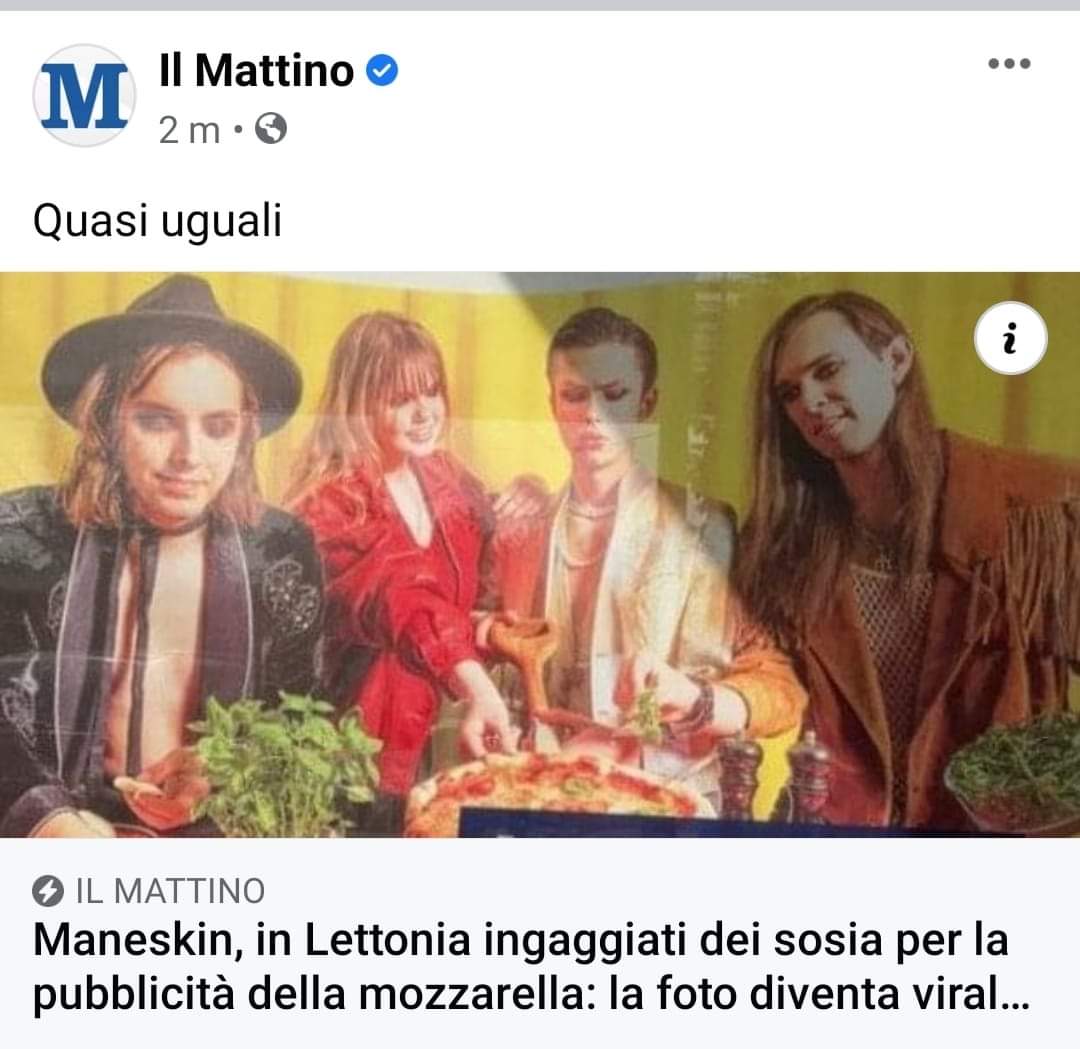Click the pepper grinders in the photo
Screen dimensions: 1080x1049
click(775, 775)
